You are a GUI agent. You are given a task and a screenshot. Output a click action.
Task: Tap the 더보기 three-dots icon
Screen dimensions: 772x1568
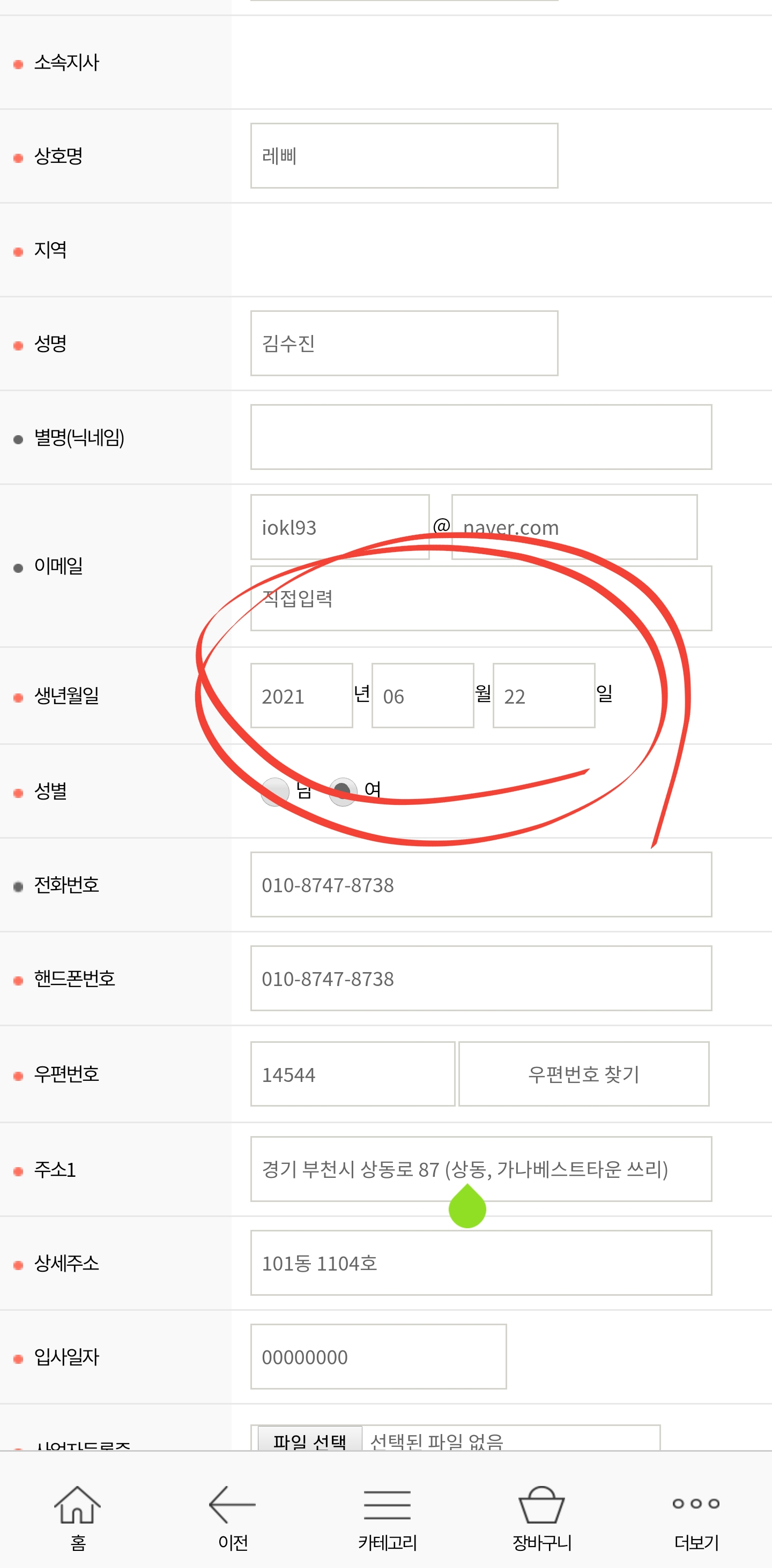tap(696, 1504)
